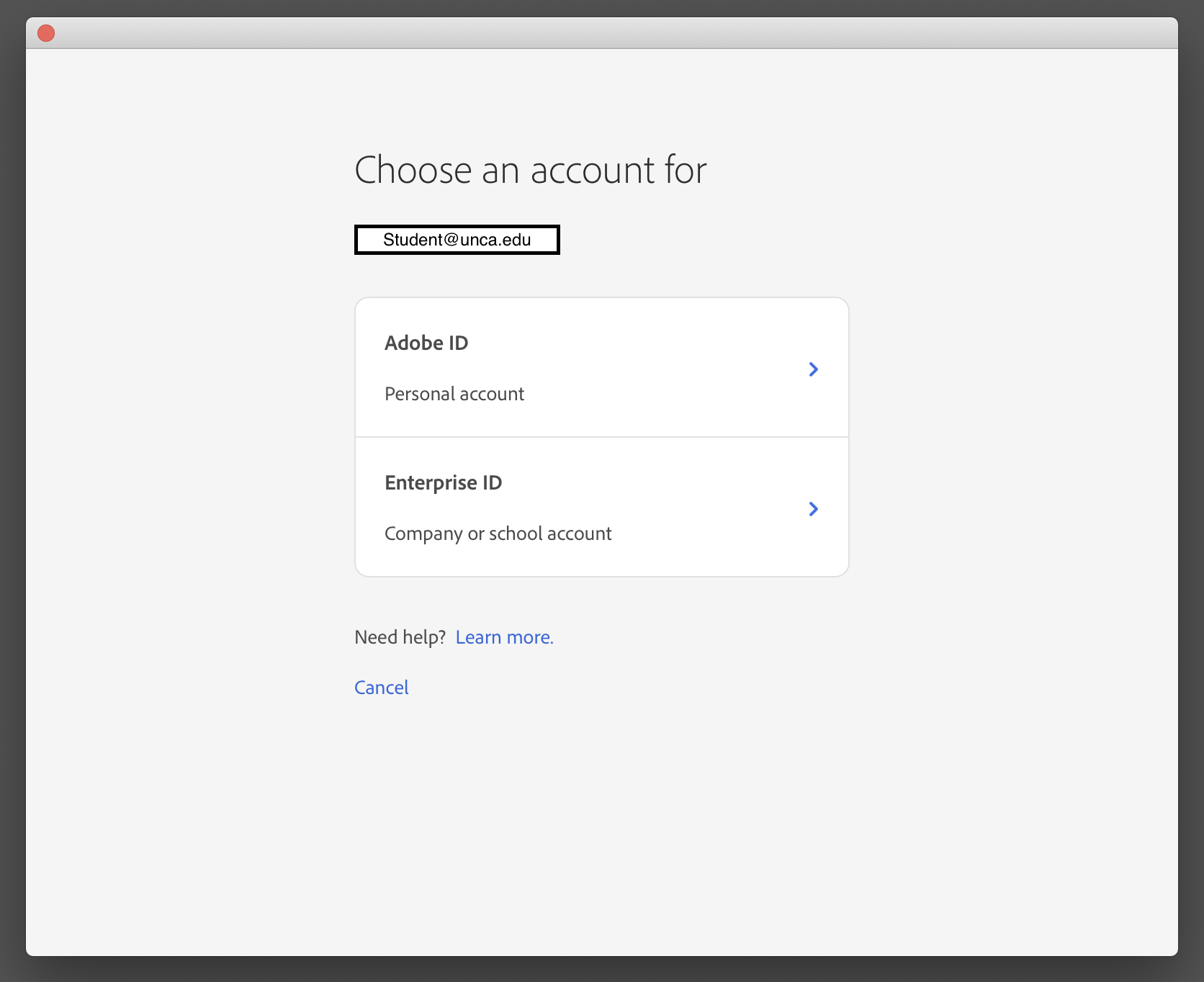Click "Company or school account" description text

pos(498,533)
